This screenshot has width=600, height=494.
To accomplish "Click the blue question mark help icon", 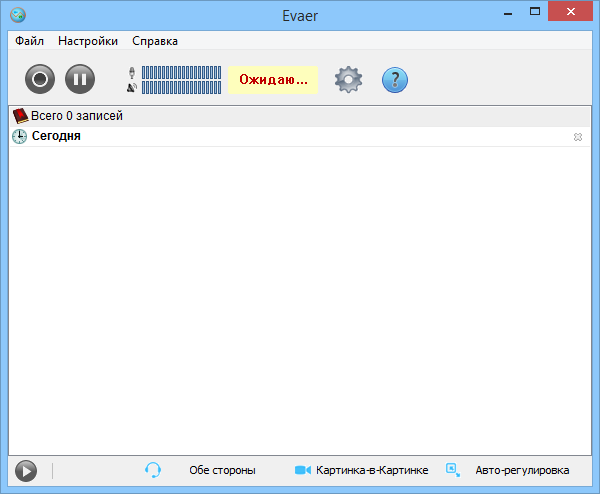I will 395,79.
